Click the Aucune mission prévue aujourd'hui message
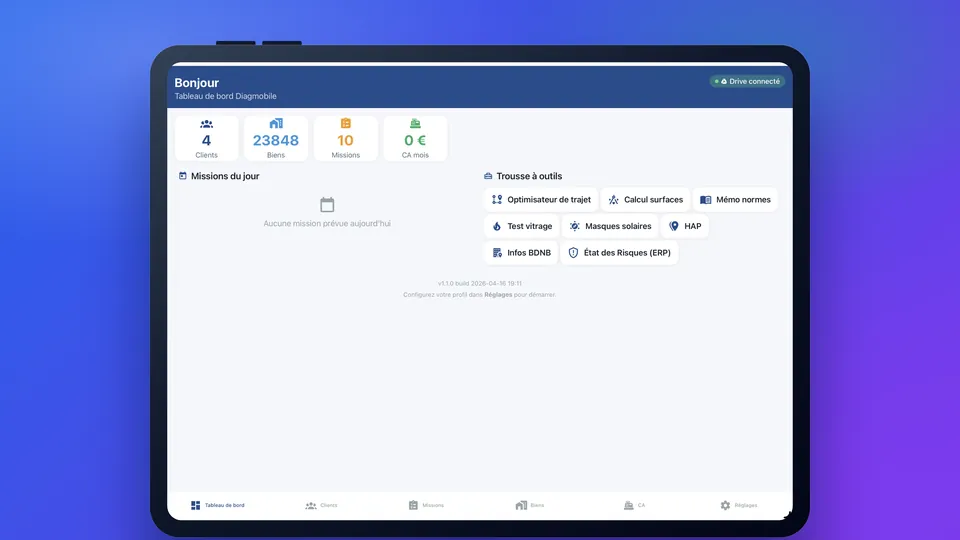The width and height of the screenshot is (960, 540). 327,223
